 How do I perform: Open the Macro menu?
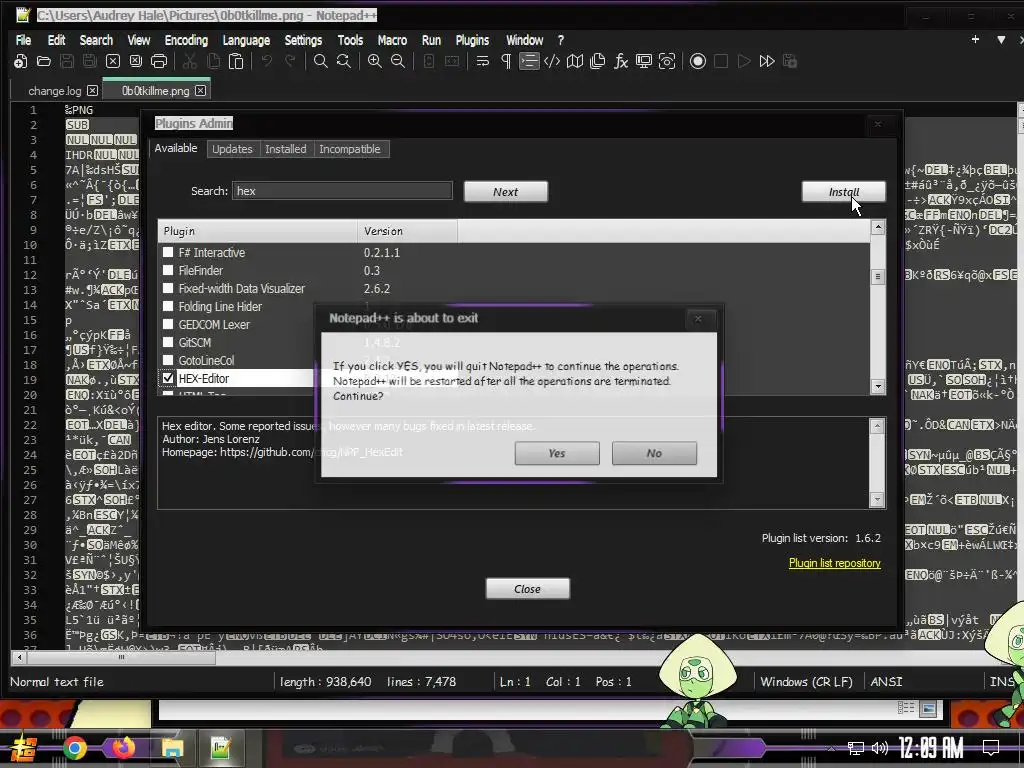[392, 40]
